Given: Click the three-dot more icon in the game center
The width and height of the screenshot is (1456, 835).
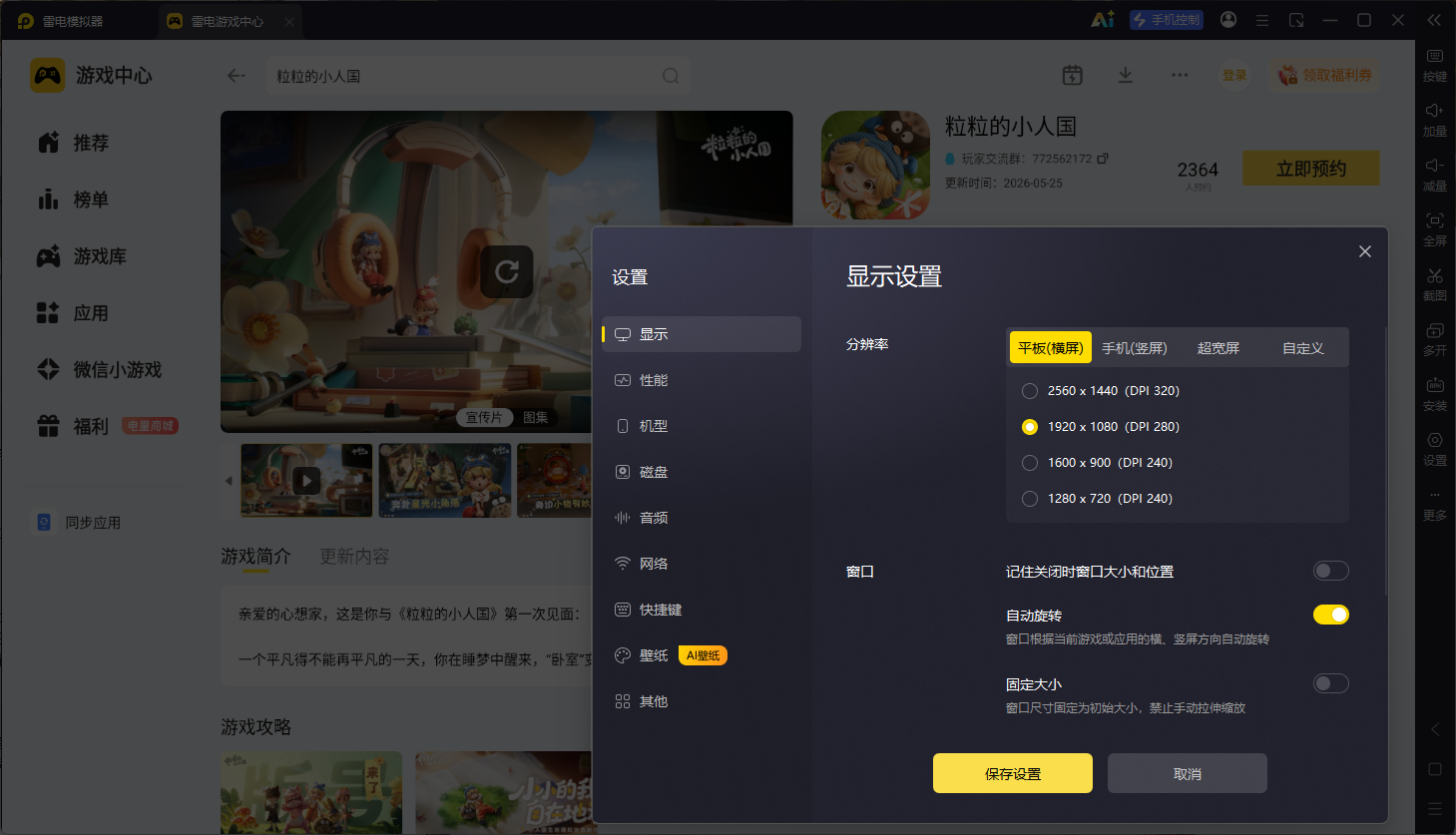Looking at the screenshot, I should click(1180, 75).
